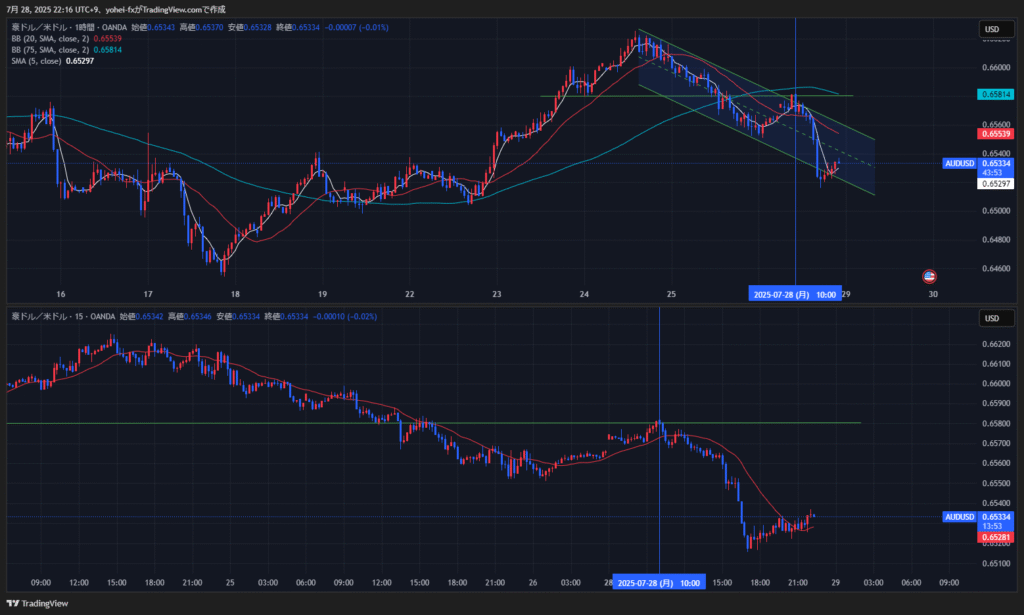The width and height of the screenshot is (1024, 615).
Task: Click the white 0.65297 price axis label
Action: pos(997,184)
